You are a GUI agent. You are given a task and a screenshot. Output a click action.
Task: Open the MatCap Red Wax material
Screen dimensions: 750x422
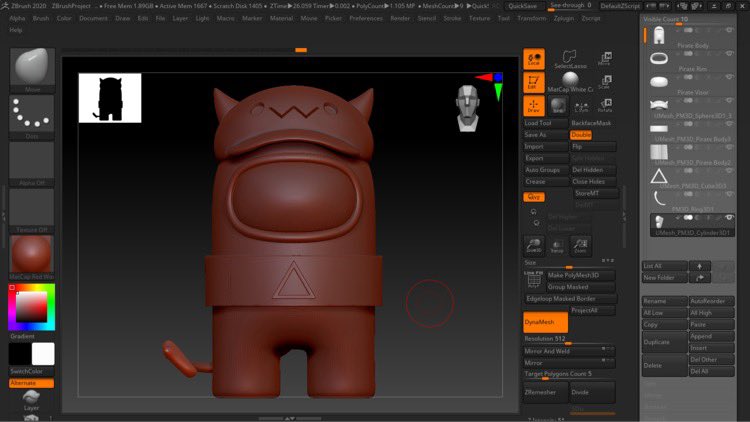pos(32,254)
